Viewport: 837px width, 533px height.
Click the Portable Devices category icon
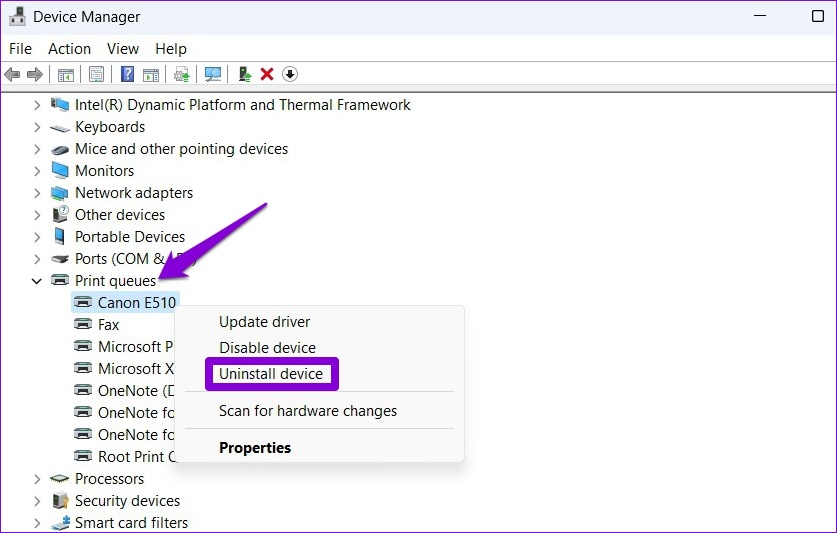pyautogui.click(x=60, y=236)
